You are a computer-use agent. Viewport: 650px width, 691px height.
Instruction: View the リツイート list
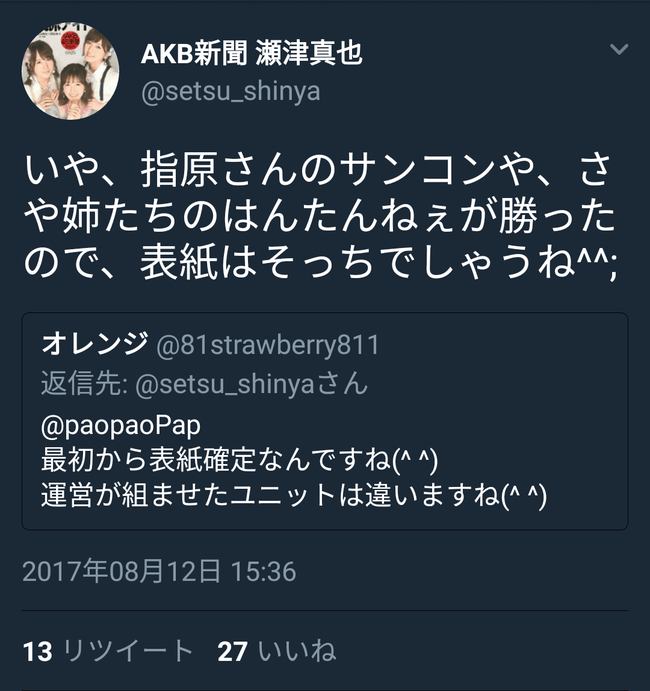(x=128, y=651)
